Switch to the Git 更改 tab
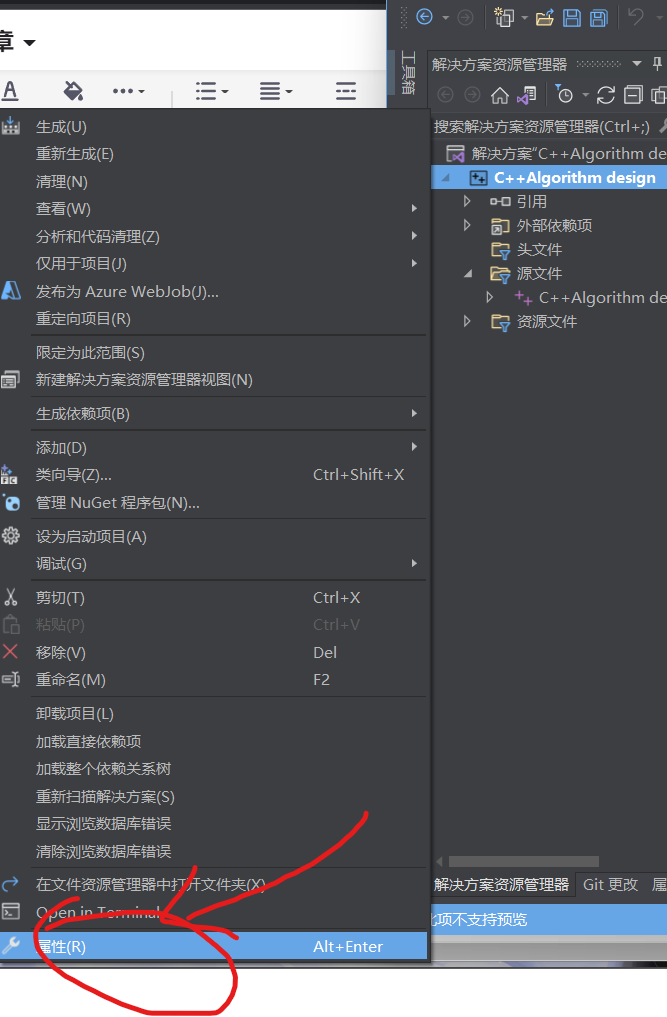 click(610, 885)
